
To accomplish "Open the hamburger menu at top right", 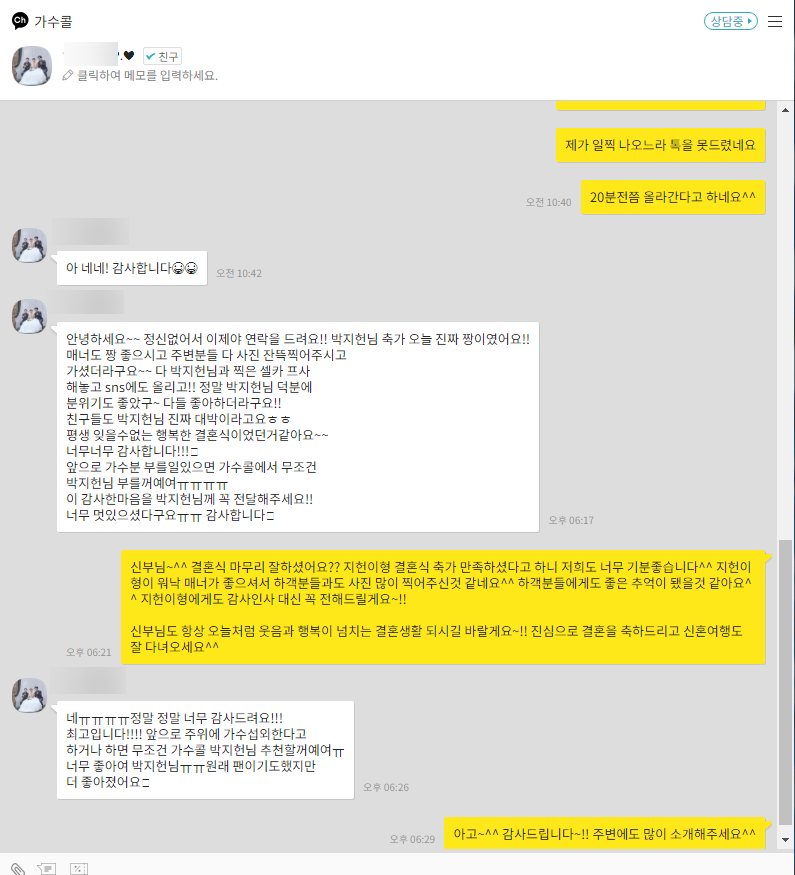I will pyautogui.click(x=774, y=22).
